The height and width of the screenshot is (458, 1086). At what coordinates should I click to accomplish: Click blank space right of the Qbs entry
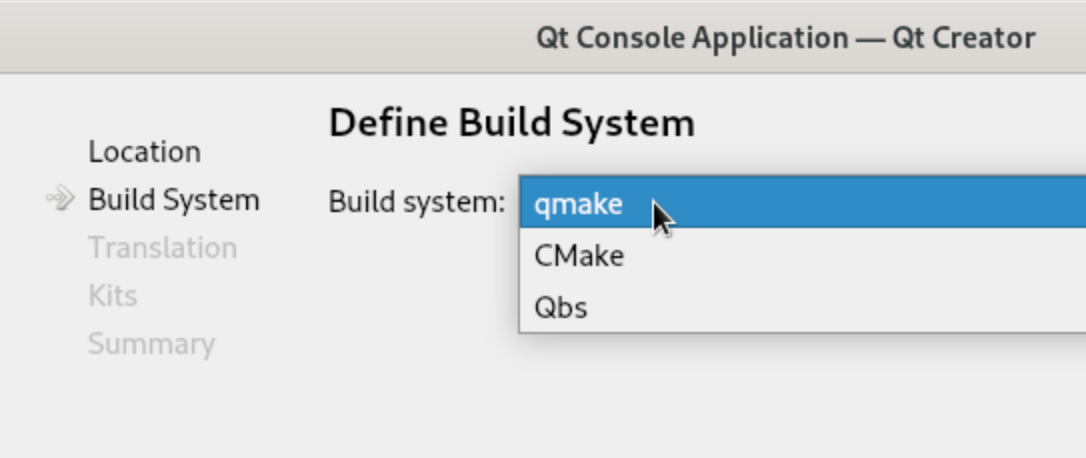pyautogui.click(x=850, y=307)
